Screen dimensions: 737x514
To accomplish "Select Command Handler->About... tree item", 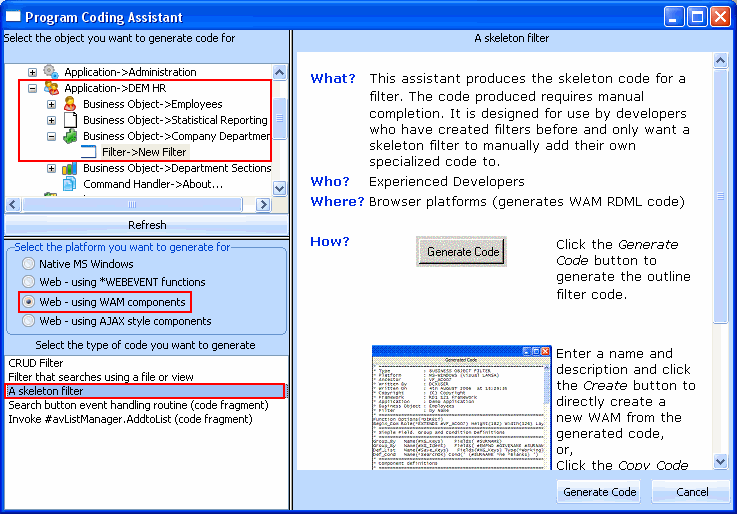I will pos(153,184).
